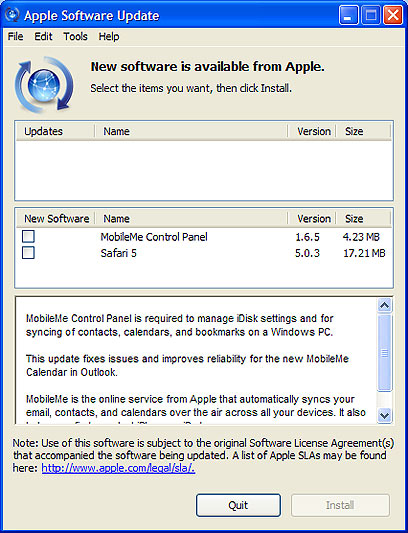The image size is (408, 533).
Task: Open the apple.com/legal/sla link
Action: point(118,468)
